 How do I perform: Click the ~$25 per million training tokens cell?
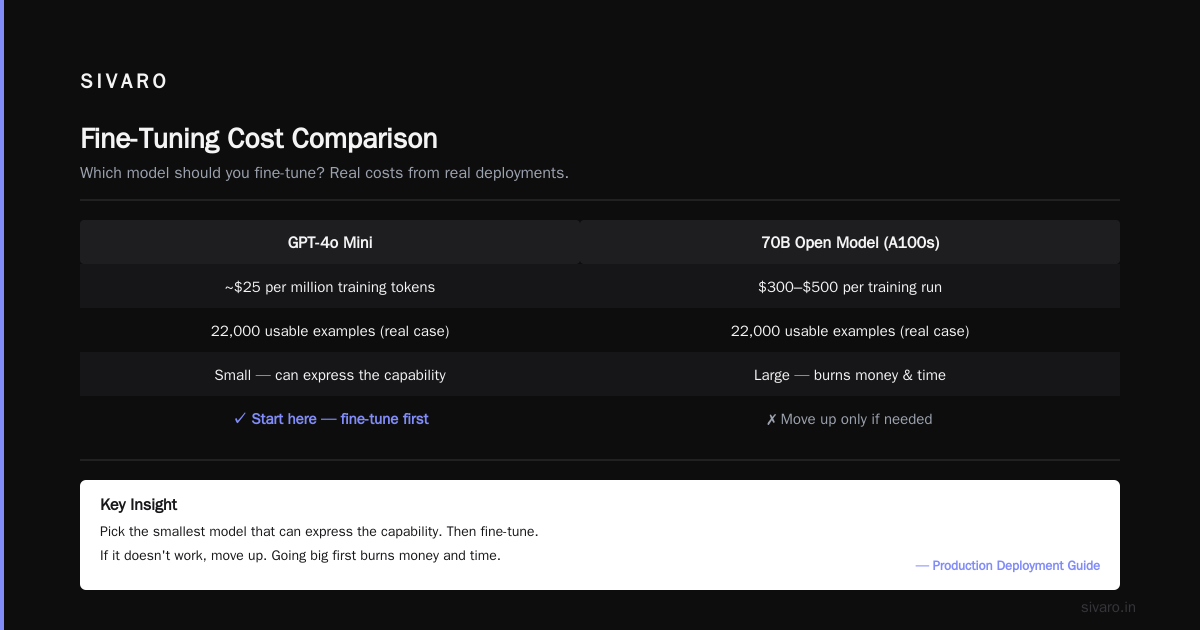tap(330, 287)
